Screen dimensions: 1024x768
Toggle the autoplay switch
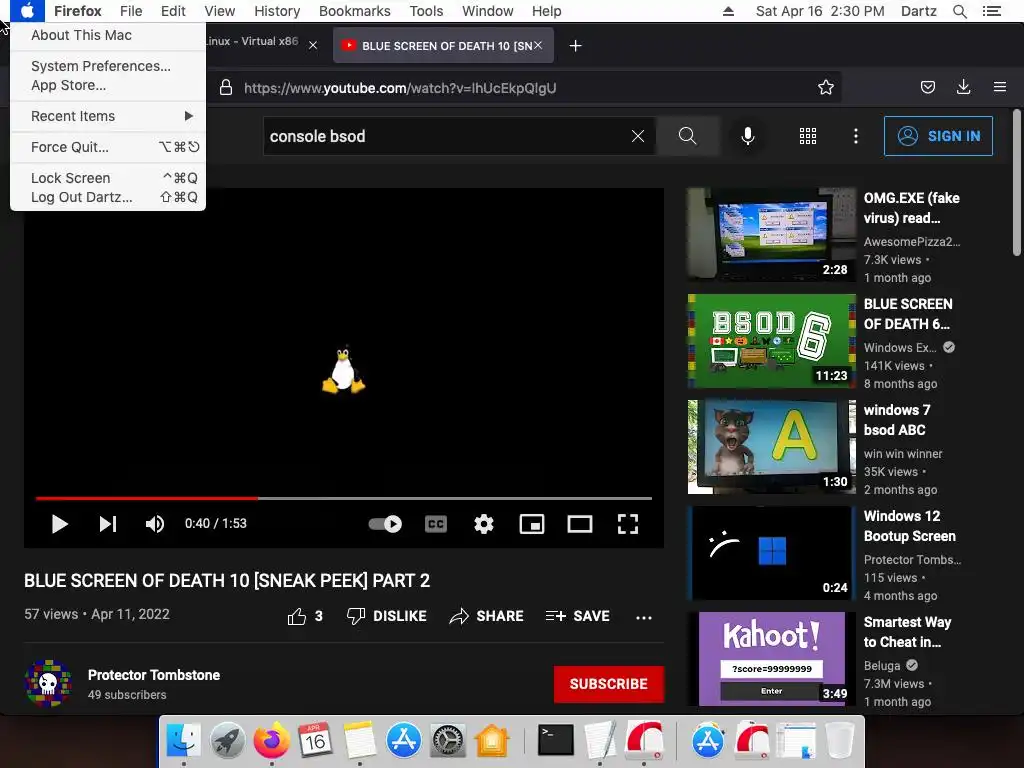tap(385, 524)
